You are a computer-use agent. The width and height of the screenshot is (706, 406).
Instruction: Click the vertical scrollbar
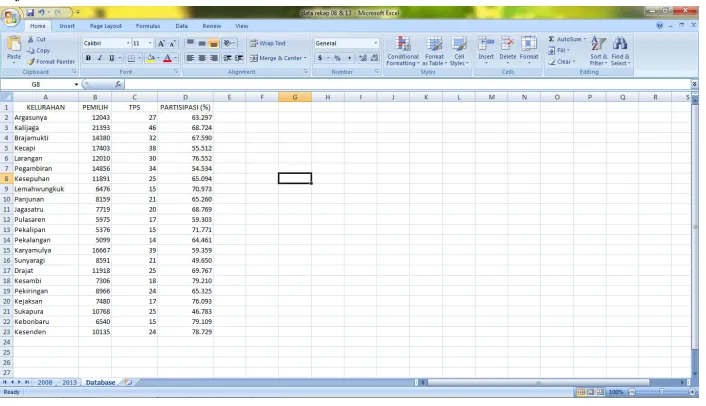(x=695, y=225)
